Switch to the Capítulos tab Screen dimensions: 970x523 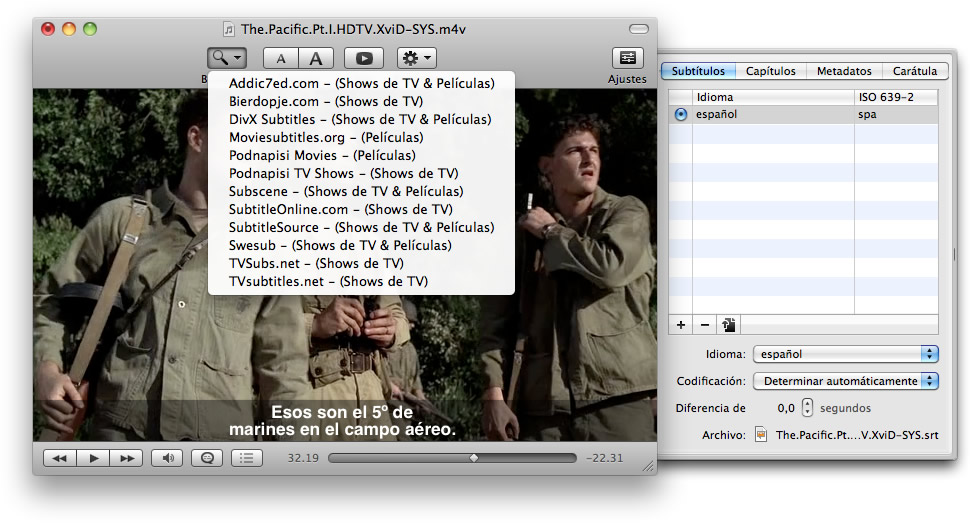pyautogui.click(x=771, y=71)
